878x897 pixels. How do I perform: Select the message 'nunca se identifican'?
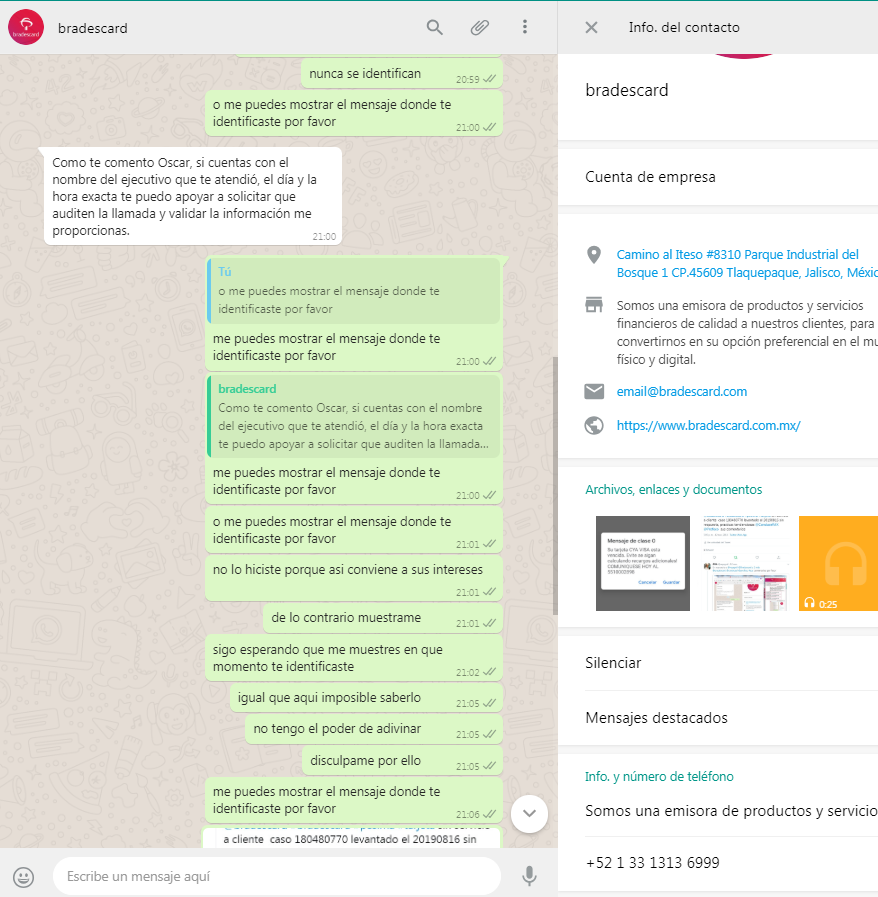(402, 74)
